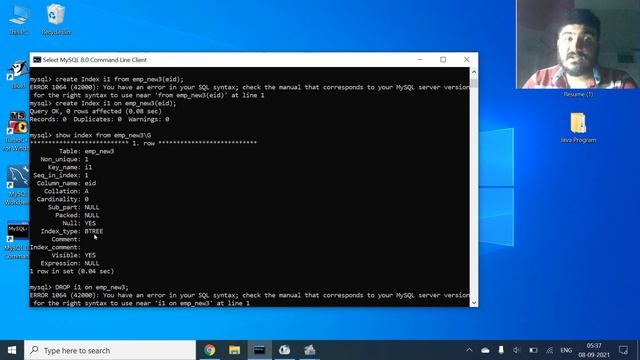This screenshot has height=360, width=640.
Task: Click the 'Records: 0 Duplicates: 0 Warnings: 0' line
Action: 100,119
